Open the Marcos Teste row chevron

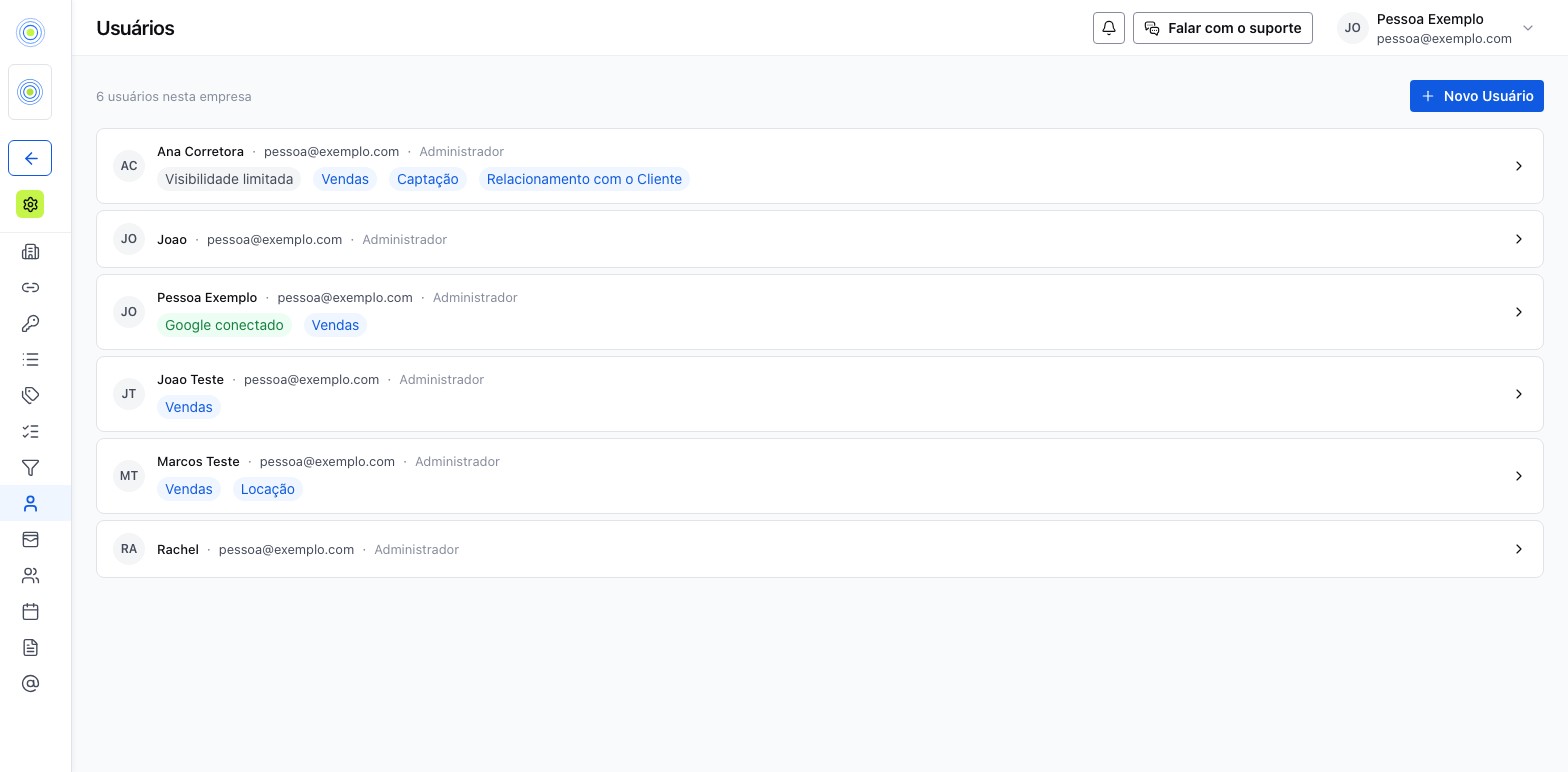point(1519,476)
